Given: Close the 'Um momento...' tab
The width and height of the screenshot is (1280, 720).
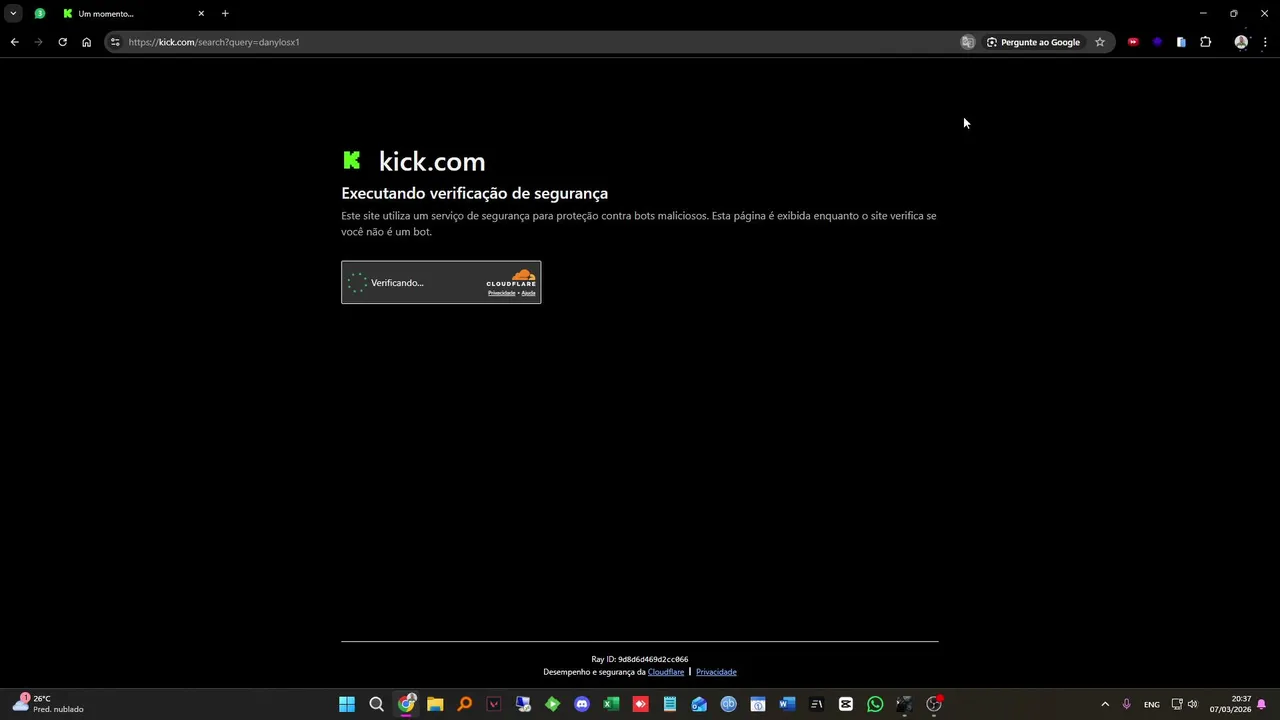Looking at the screenshot, I should pos(201,13).
